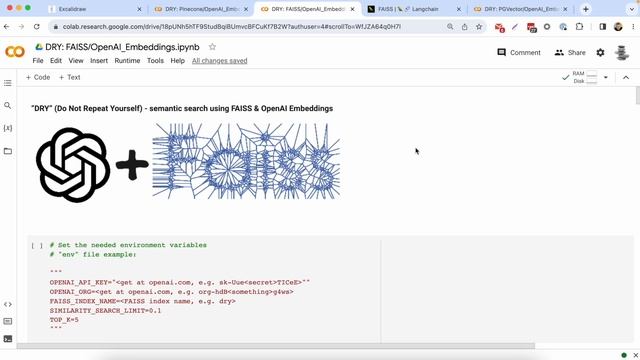The height and width of the screenshot is (360, 640).
Task: Click the RAM Disk usage indicator
Action: point(584,77)
